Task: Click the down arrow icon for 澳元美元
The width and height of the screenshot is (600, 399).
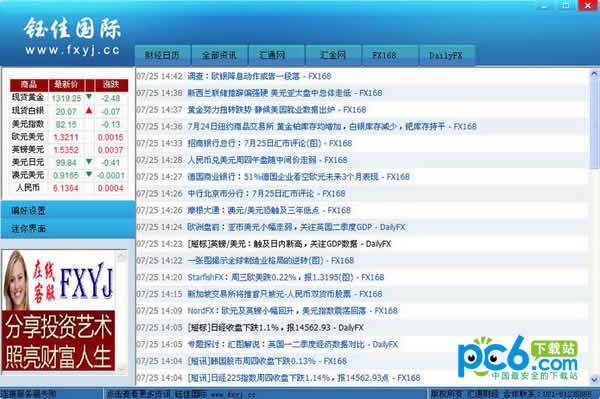Action: click(89, 174)
